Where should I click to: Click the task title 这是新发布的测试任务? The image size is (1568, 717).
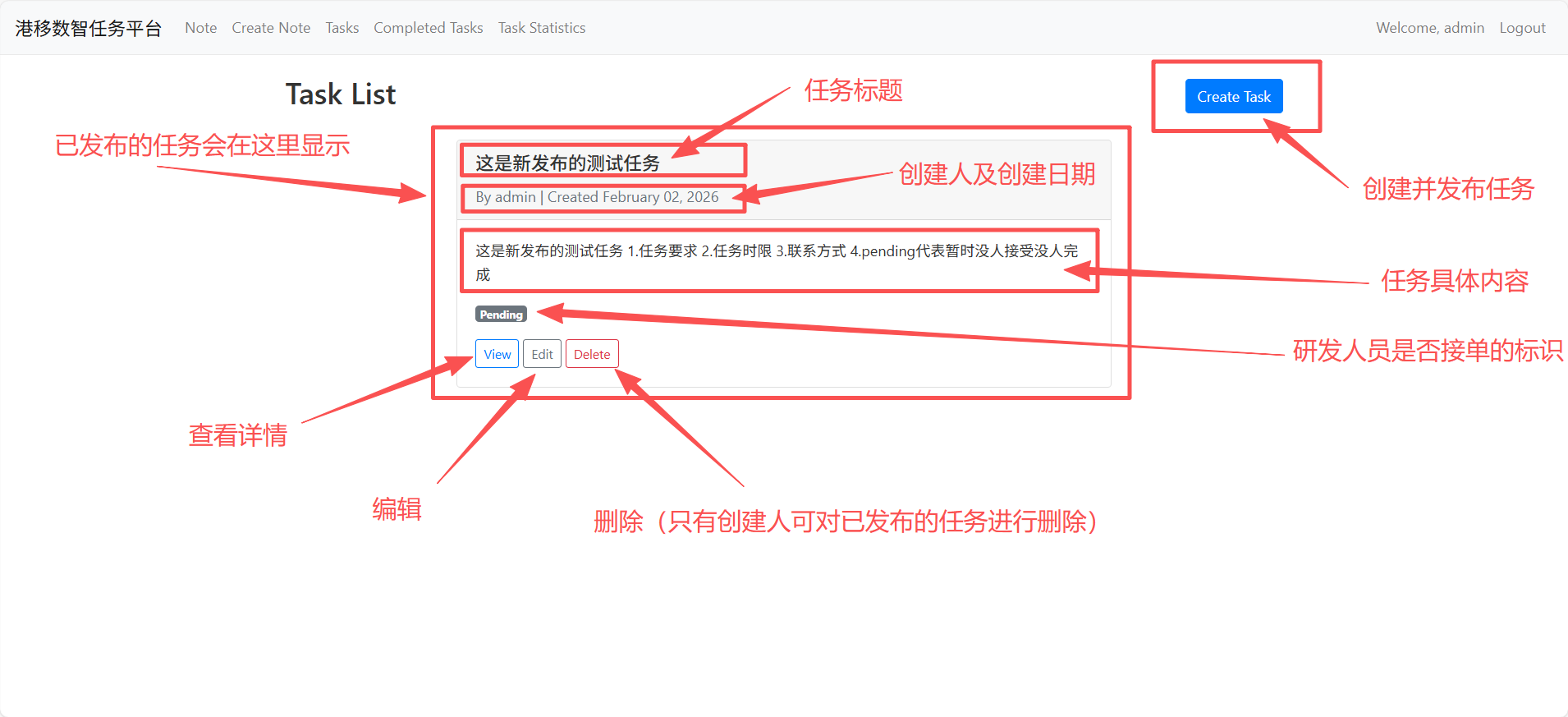(567, 163)
